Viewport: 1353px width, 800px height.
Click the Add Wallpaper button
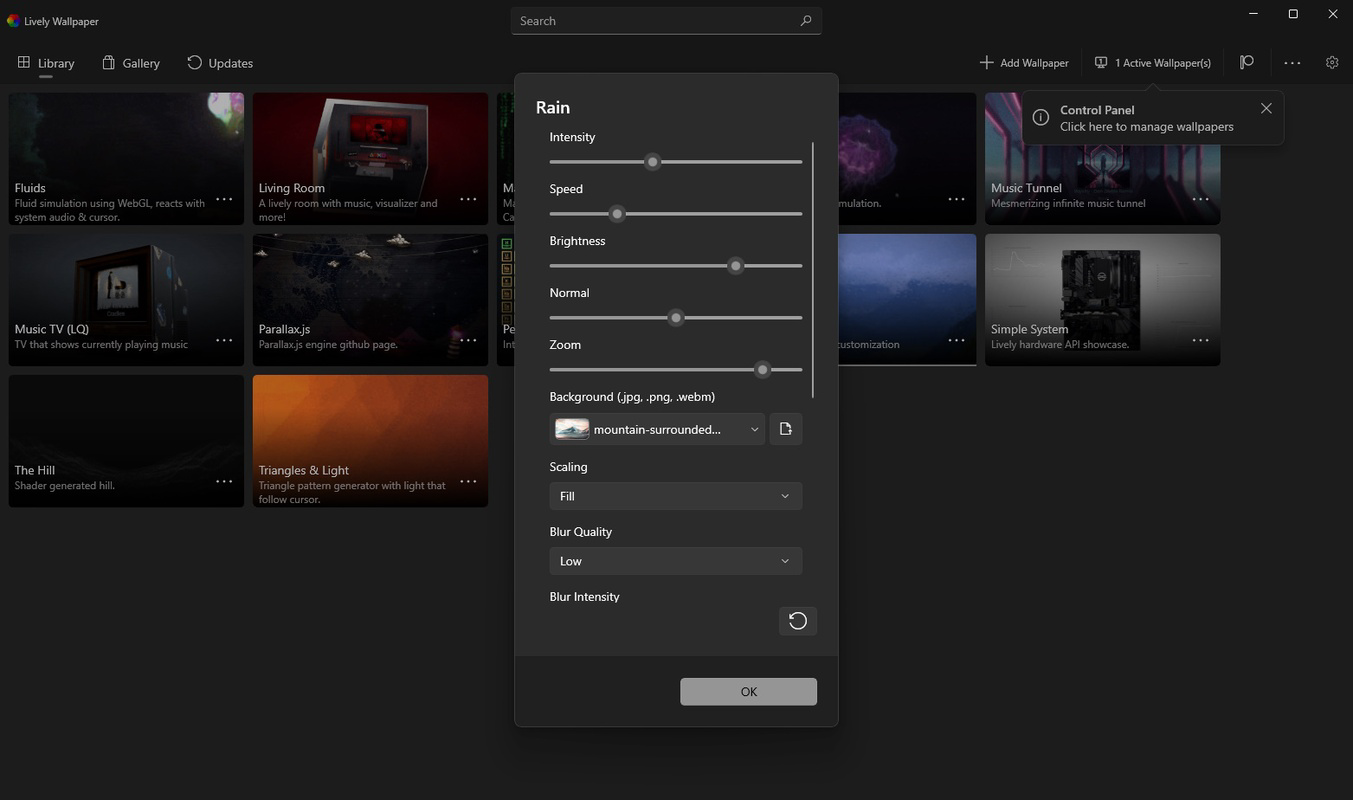(1024, 63)
